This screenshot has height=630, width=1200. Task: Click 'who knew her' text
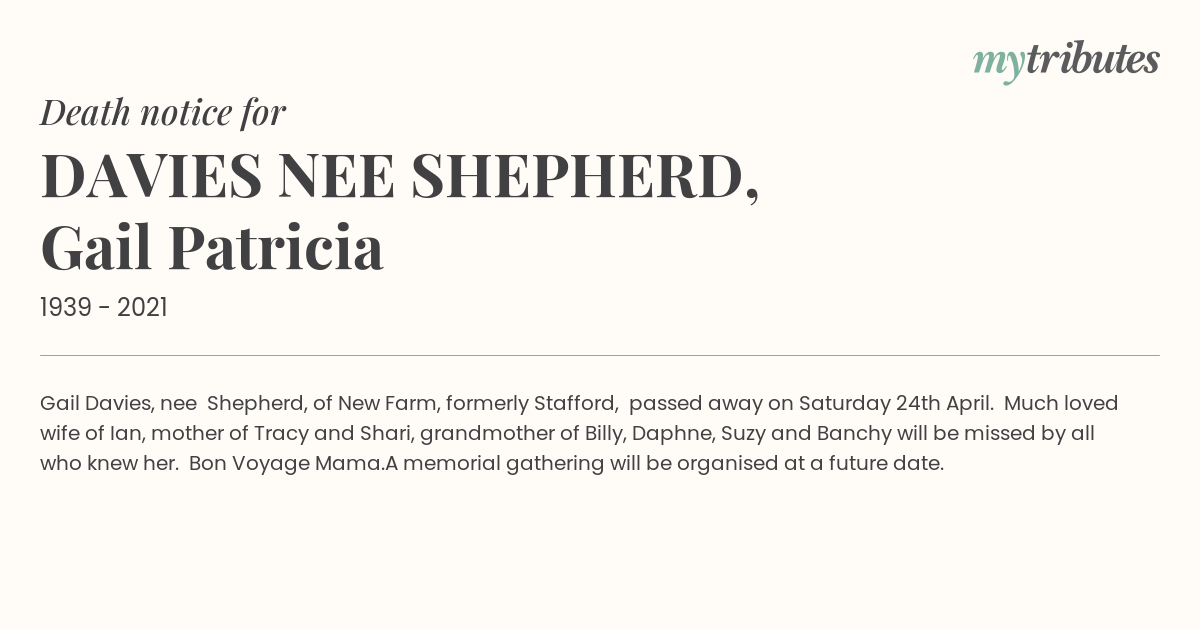click(108, 464)
